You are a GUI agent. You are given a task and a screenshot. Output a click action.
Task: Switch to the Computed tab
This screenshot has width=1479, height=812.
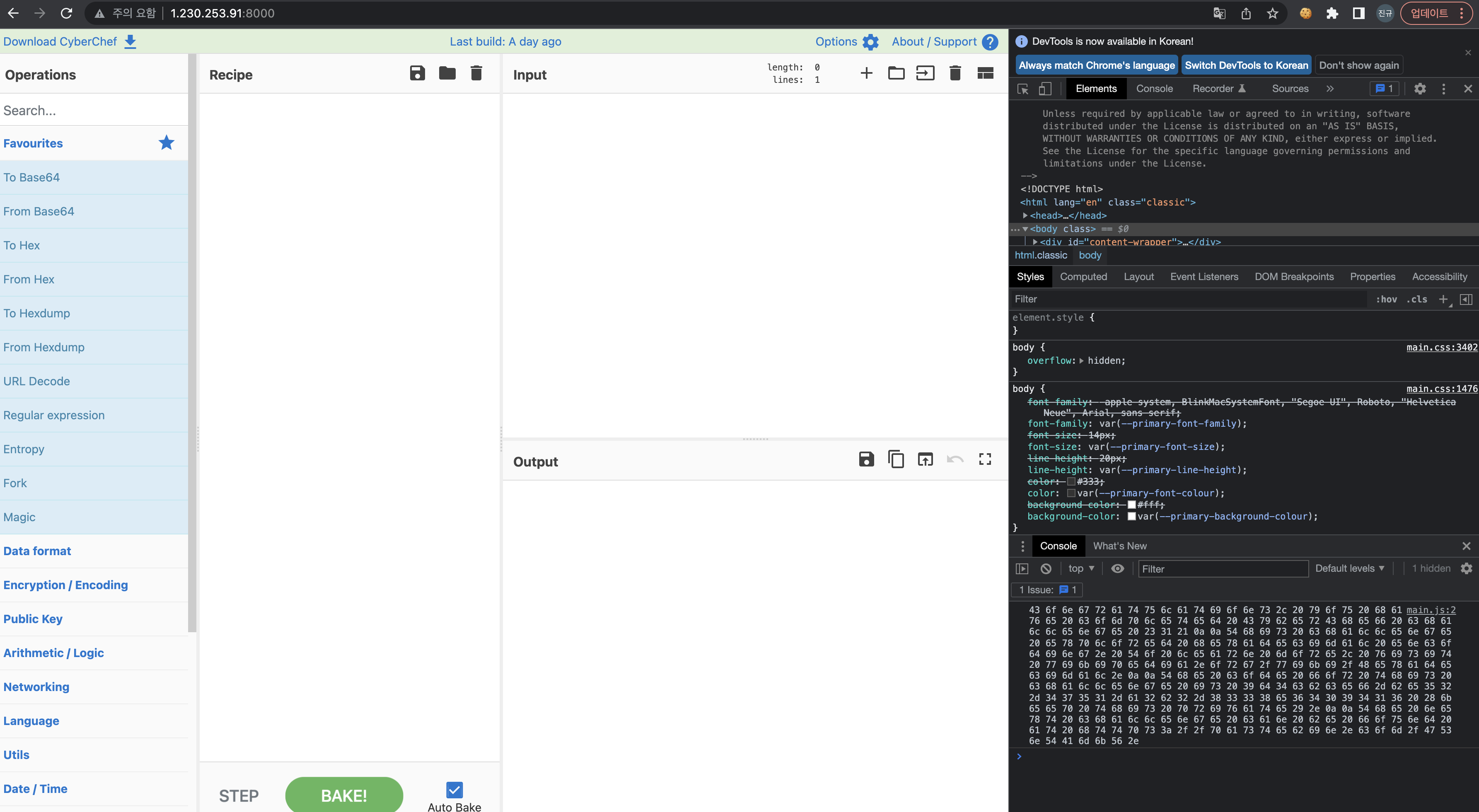coord(1083,277)
